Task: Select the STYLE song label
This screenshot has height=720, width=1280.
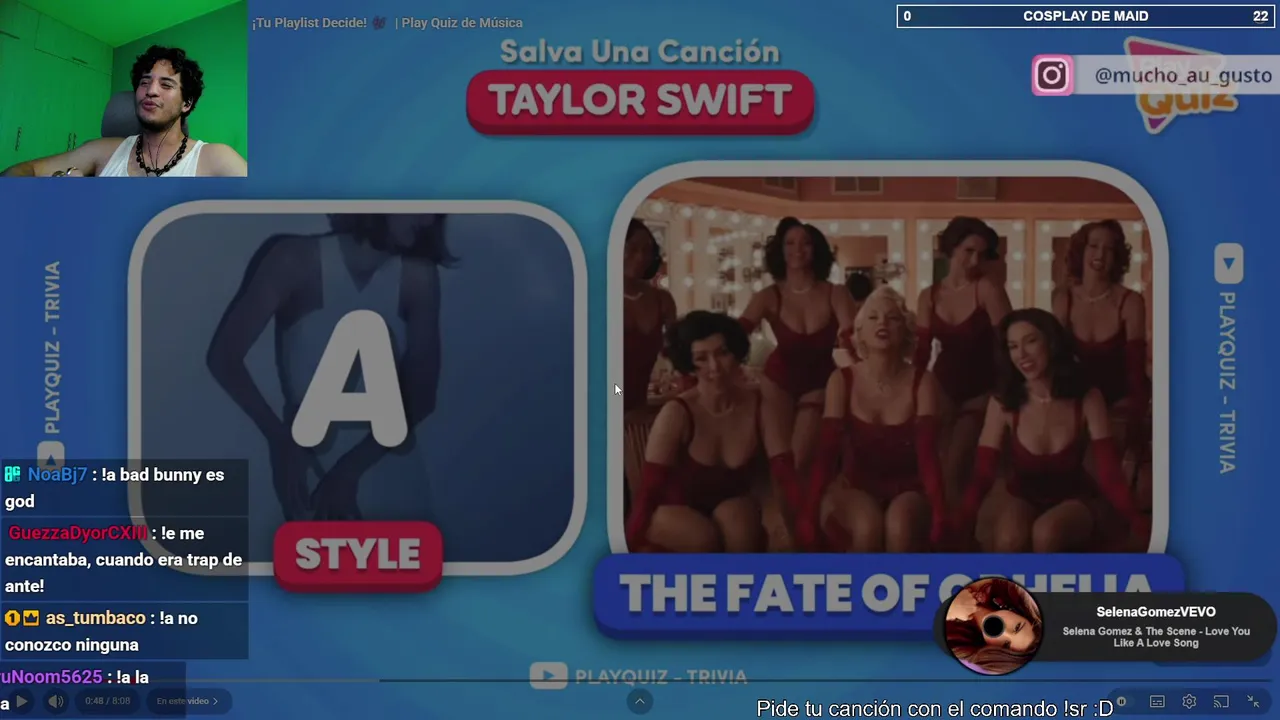Action: click(x=358, y=555)
